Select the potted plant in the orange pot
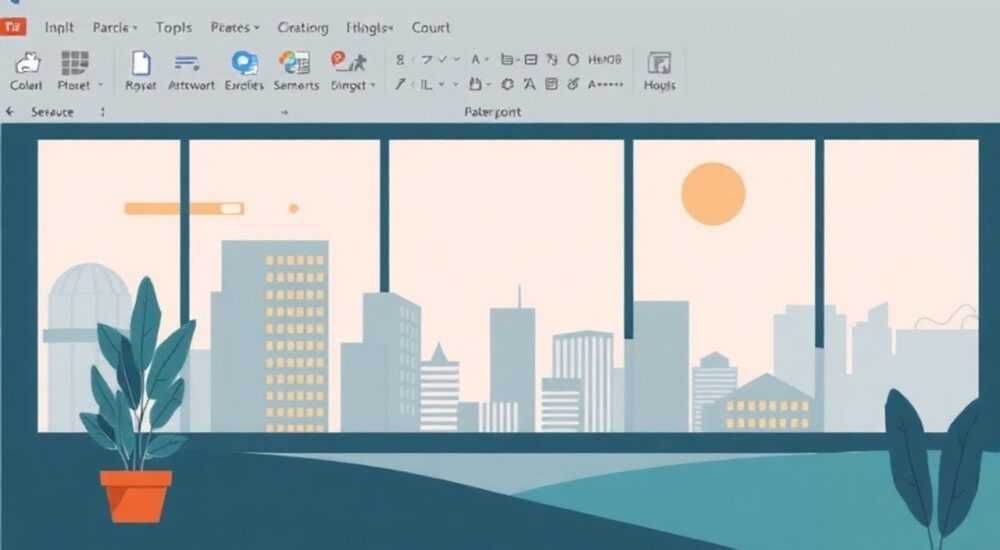Screen dimensions: 1000x550 click(137, 400)
